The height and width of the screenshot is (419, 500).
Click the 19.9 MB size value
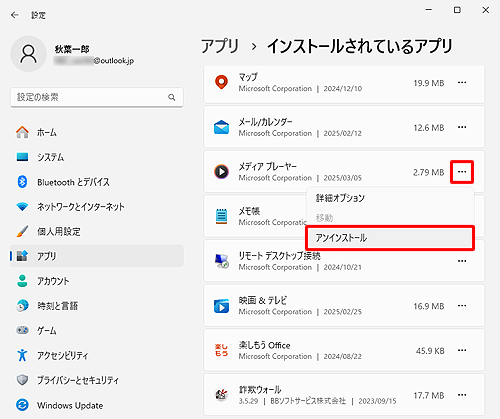(429, 83)
